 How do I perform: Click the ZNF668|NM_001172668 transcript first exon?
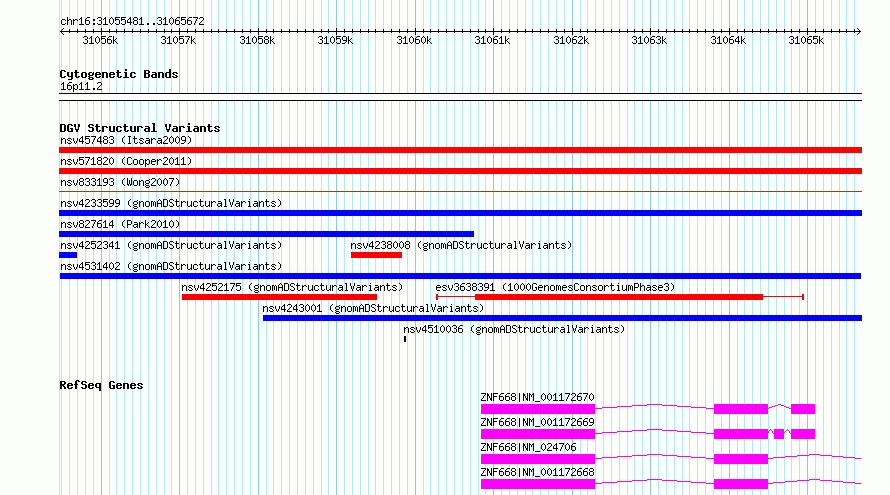(x=538, y=484)
